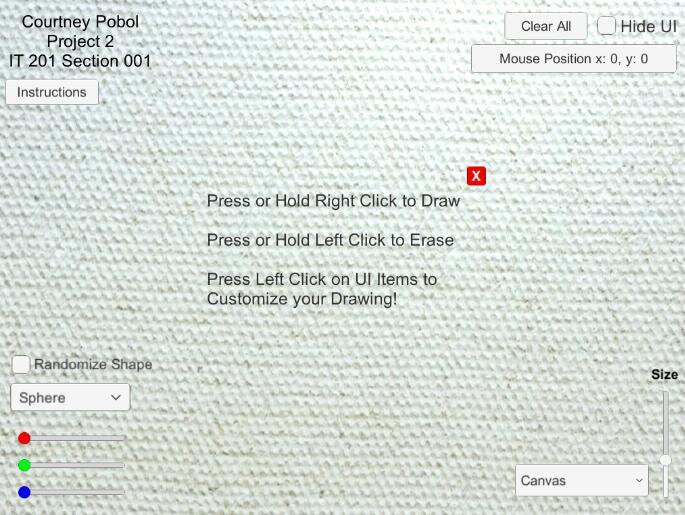685x515 pixels.
Task: Click the red color slider handle
Action: pos(24,438)
